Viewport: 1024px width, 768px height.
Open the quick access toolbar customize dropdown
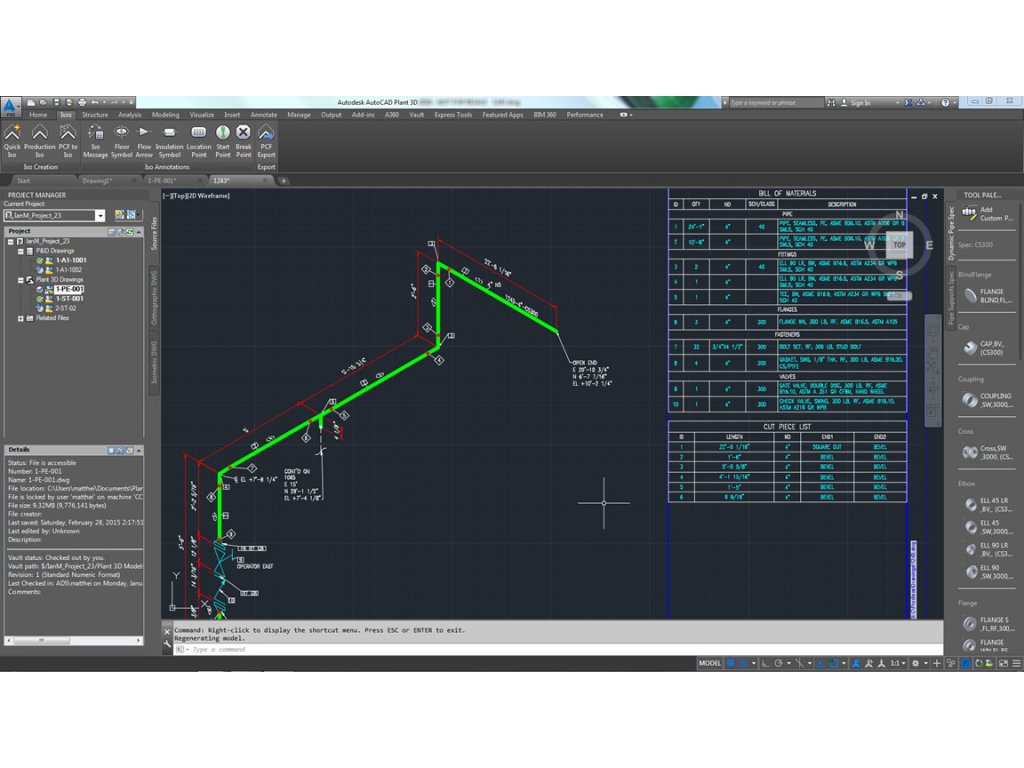point(131,103)
